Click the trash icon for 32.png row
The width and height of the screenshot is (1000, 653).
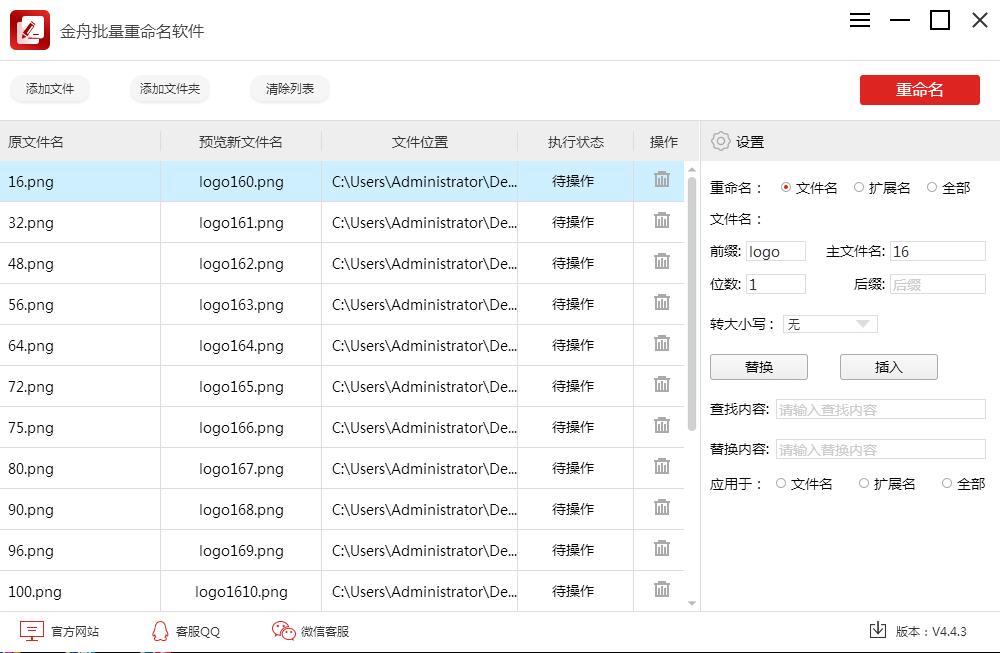[x=661, y=222]
